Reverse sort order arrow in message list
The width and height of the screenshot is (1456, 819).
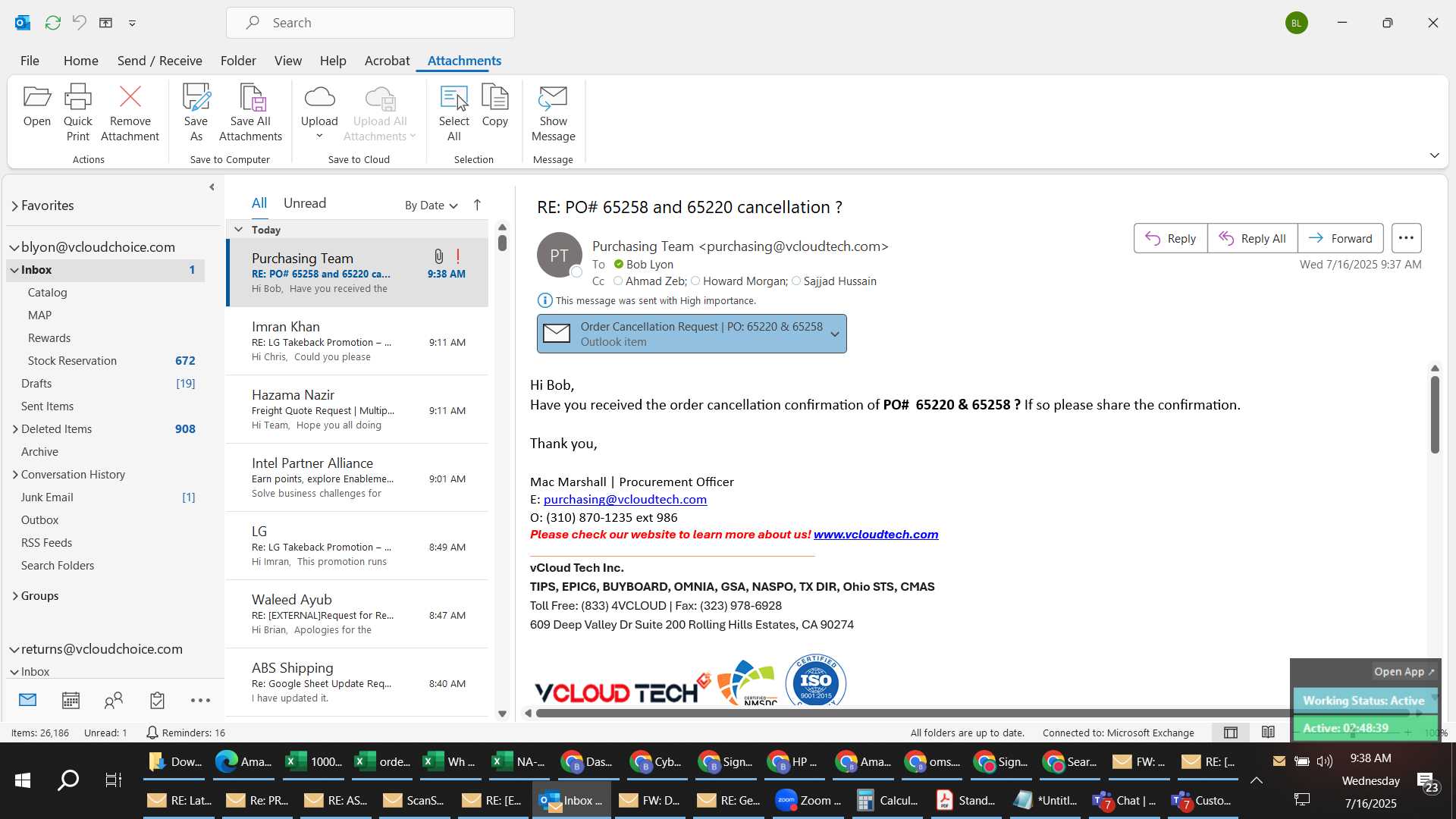click(x=477, y=205)
